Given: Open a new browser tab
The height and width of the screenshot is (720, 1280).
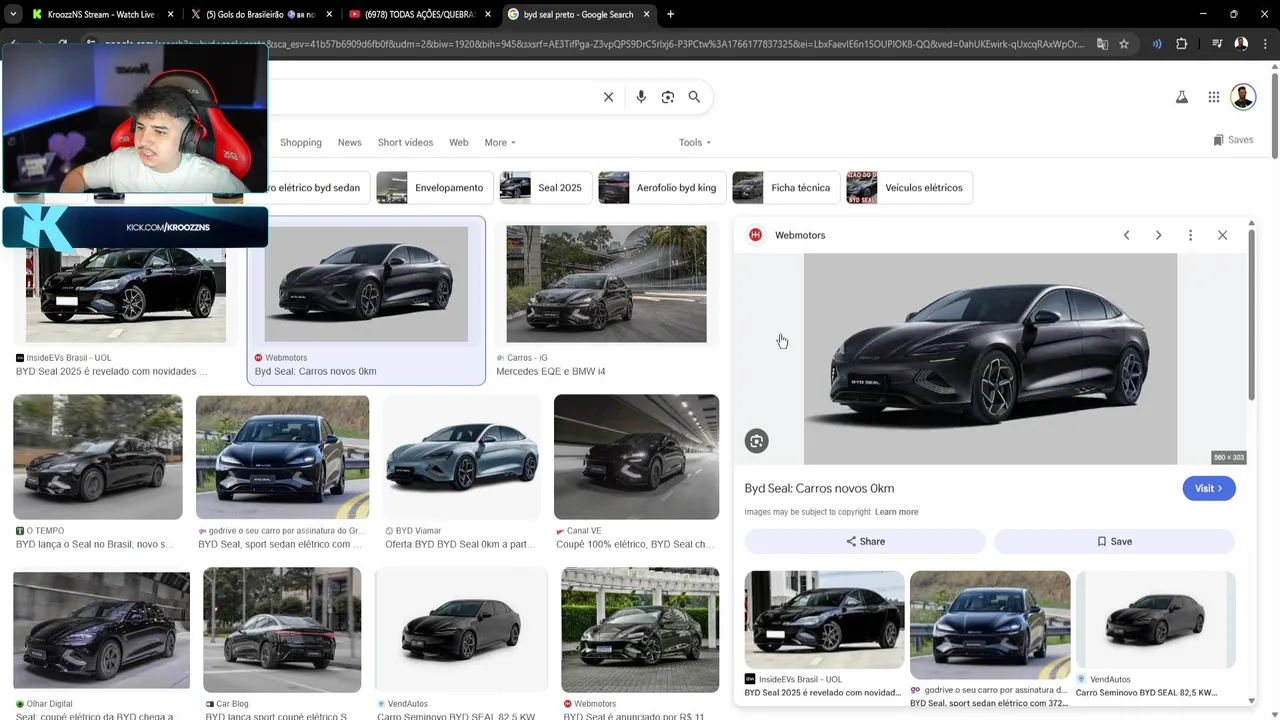Looking at the screenshot, I should (x=670, y=14).
